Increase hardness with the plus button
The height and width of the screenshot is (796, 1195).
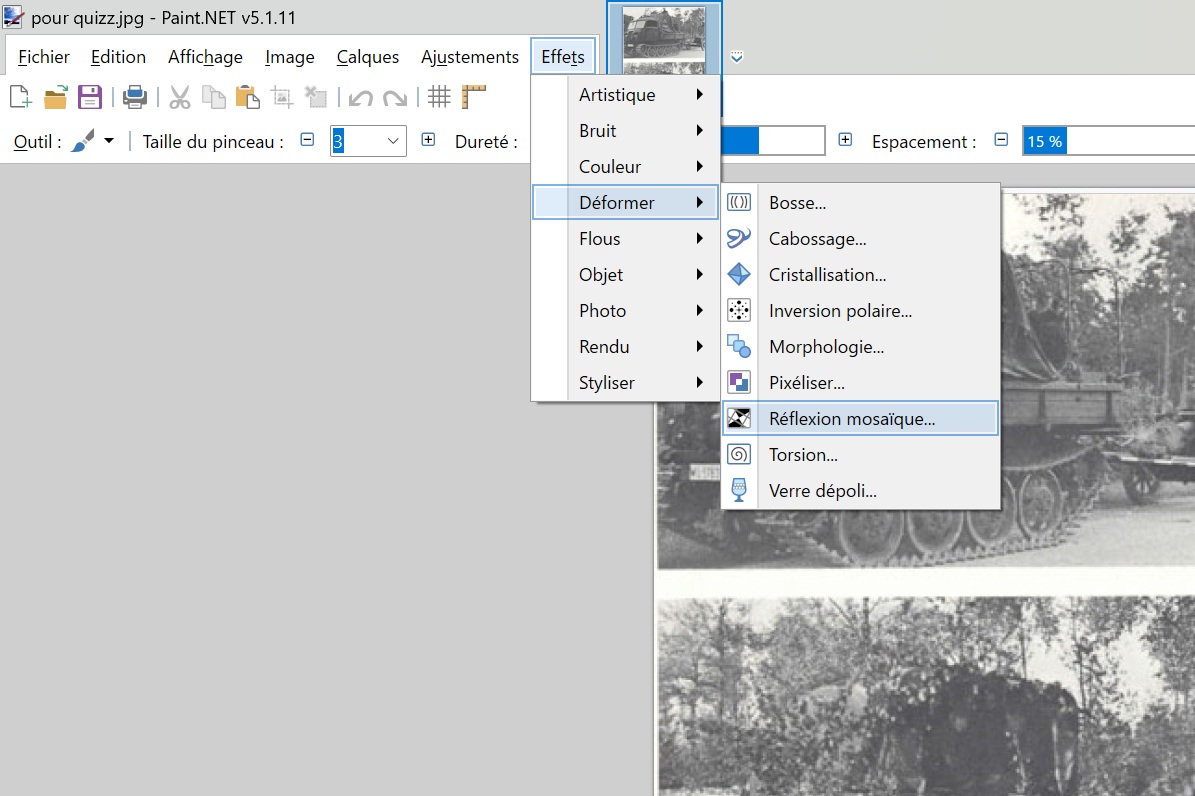click(x=845, y=140)
